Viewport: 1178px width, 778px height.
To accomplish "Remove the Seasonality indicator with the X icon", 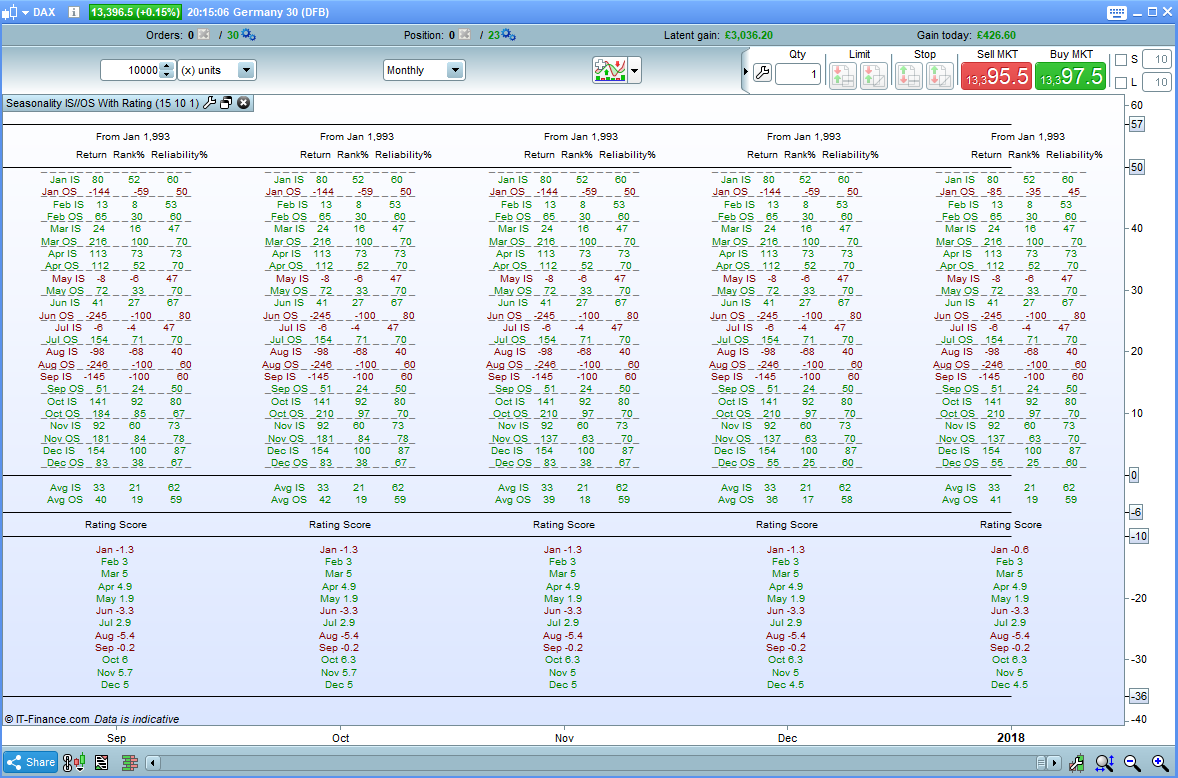I will (x=243, y=103).
